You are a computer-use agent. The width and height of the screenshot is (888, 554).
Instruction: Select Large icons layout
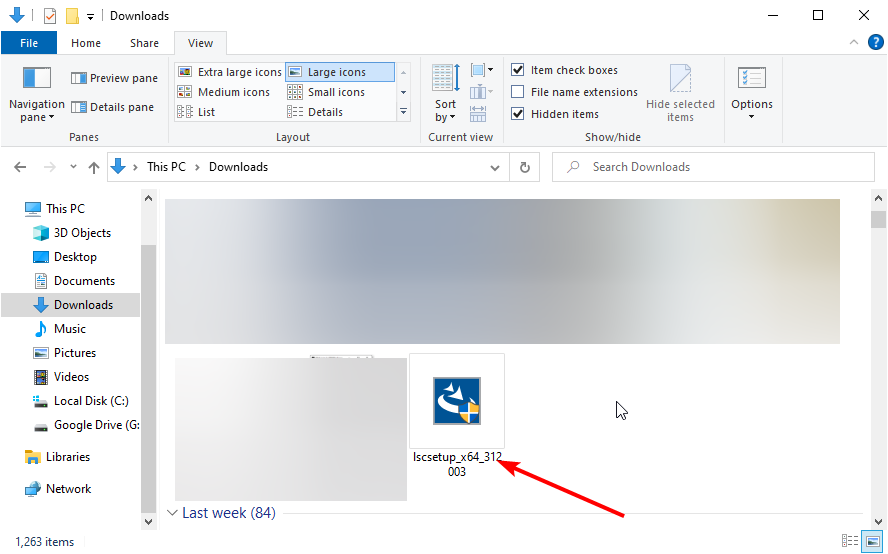(340, 72)
